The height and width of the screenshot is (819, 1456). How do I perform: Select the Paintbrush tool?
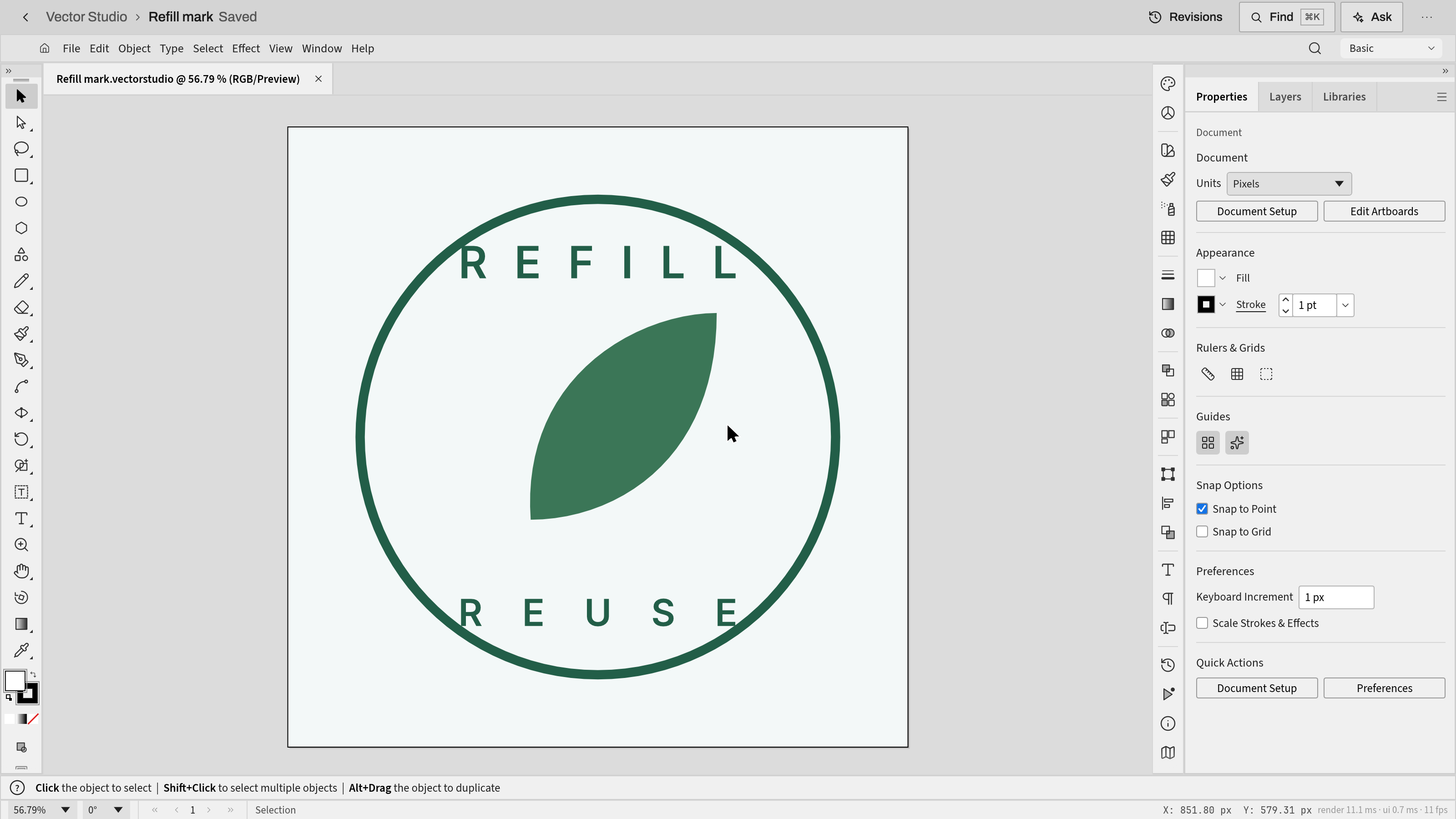21,334
